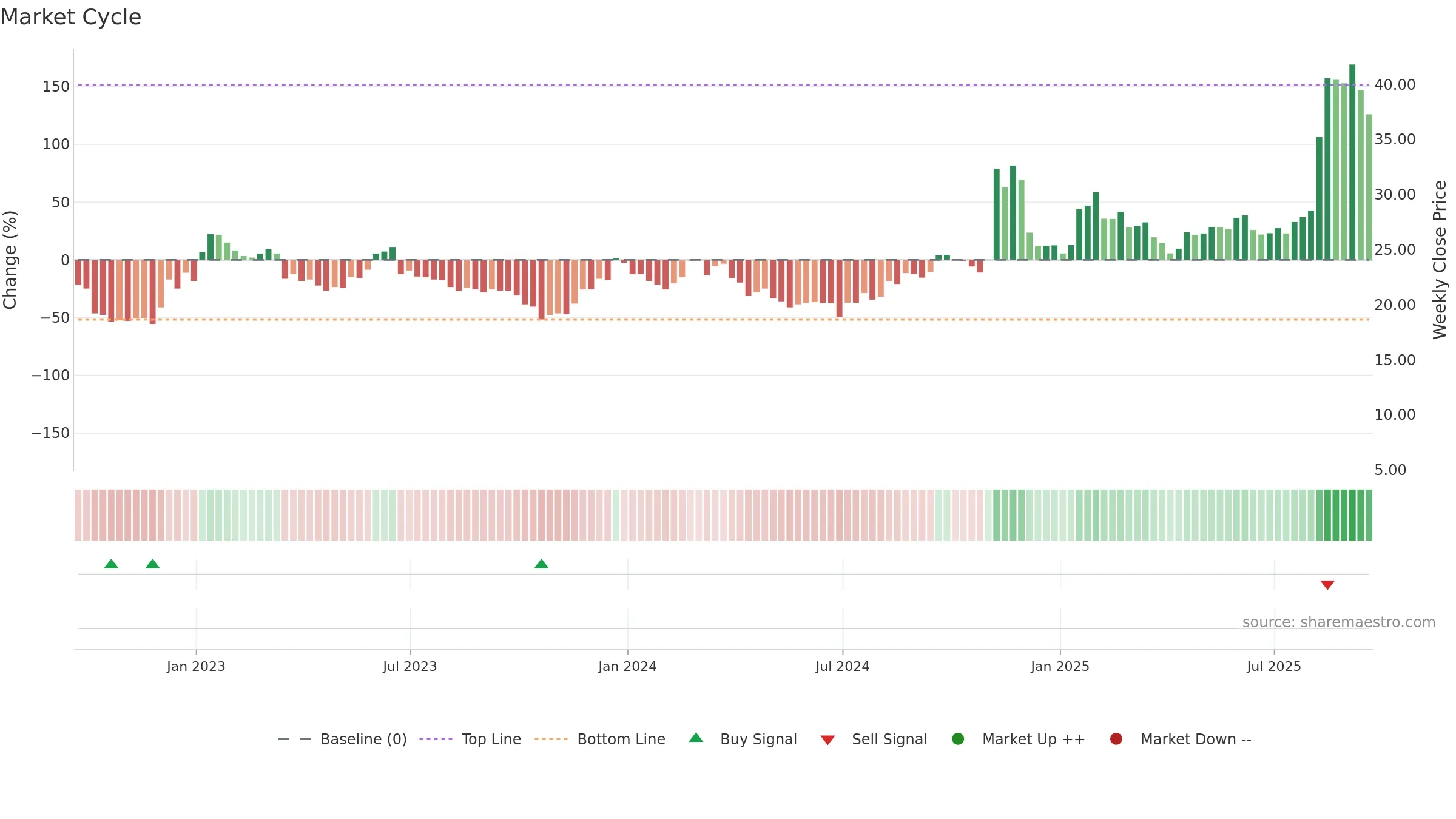
Task: Click the Jan 2025 x-axis label
Action: (x=1060, y=666)
